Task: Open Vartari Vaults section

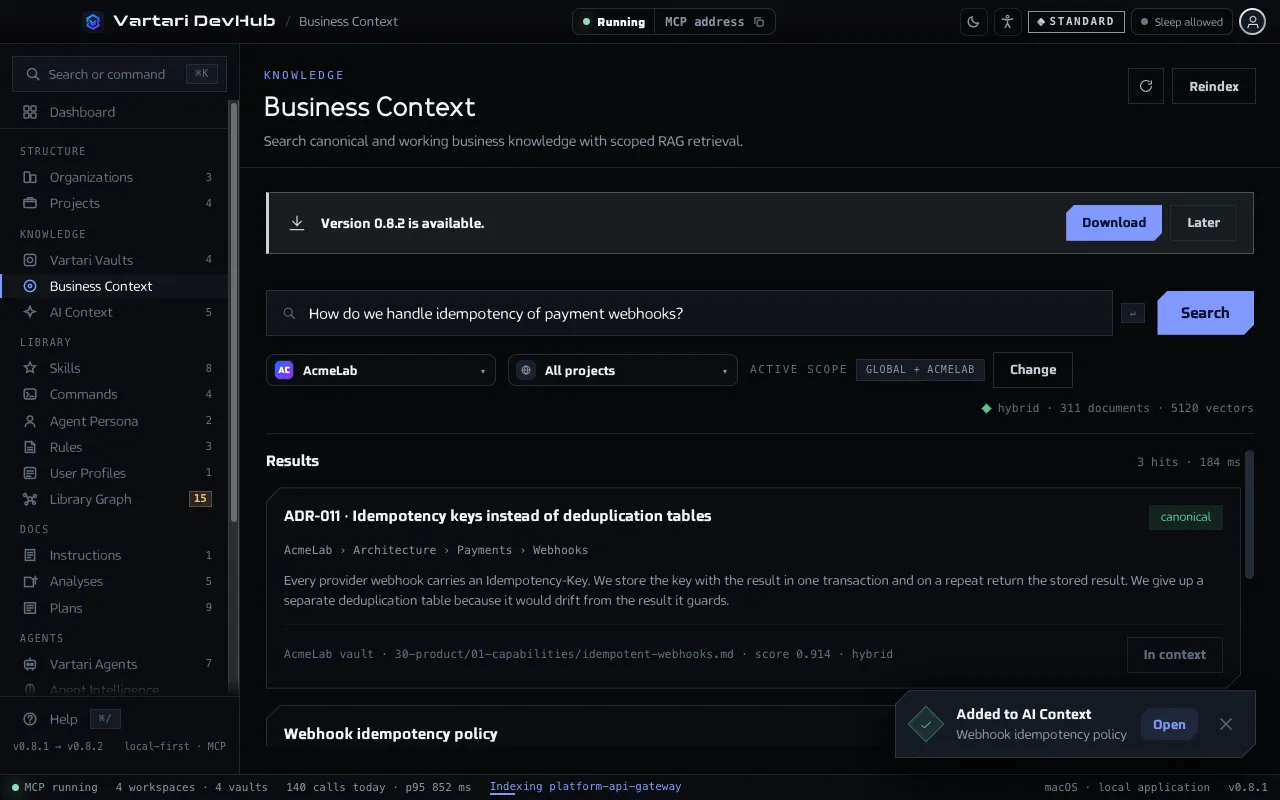Action: coord(114,260)
